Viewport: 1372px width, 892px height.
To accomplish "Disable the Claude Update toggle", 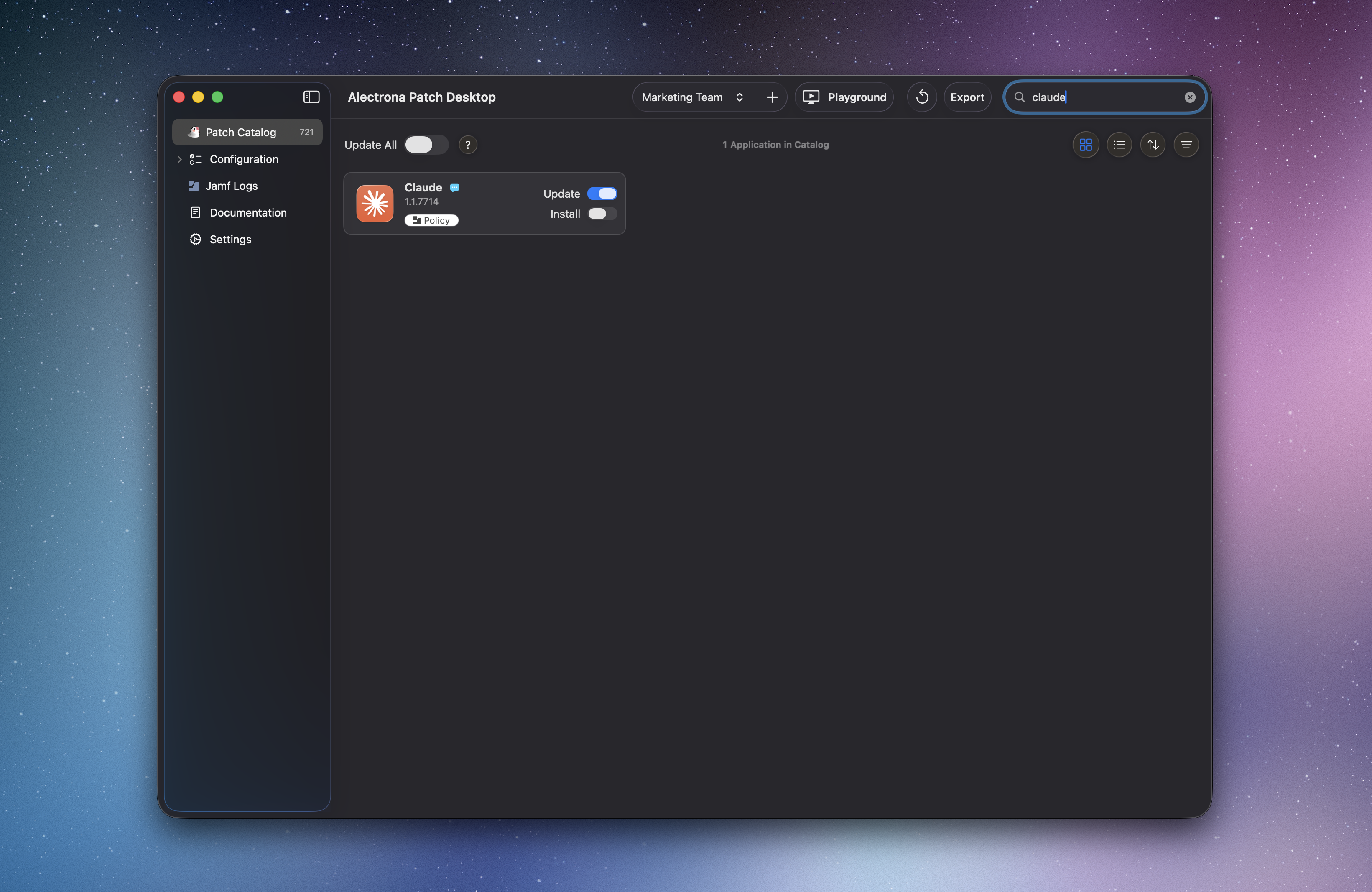I will coord(602,194).
